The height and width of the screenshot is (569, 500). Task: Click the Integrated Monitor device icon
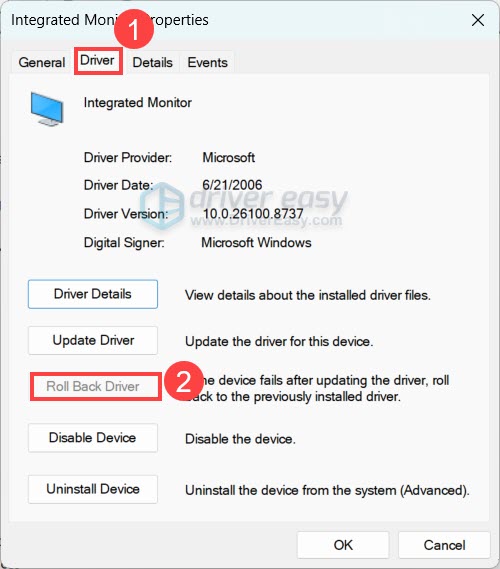[47, 109]
